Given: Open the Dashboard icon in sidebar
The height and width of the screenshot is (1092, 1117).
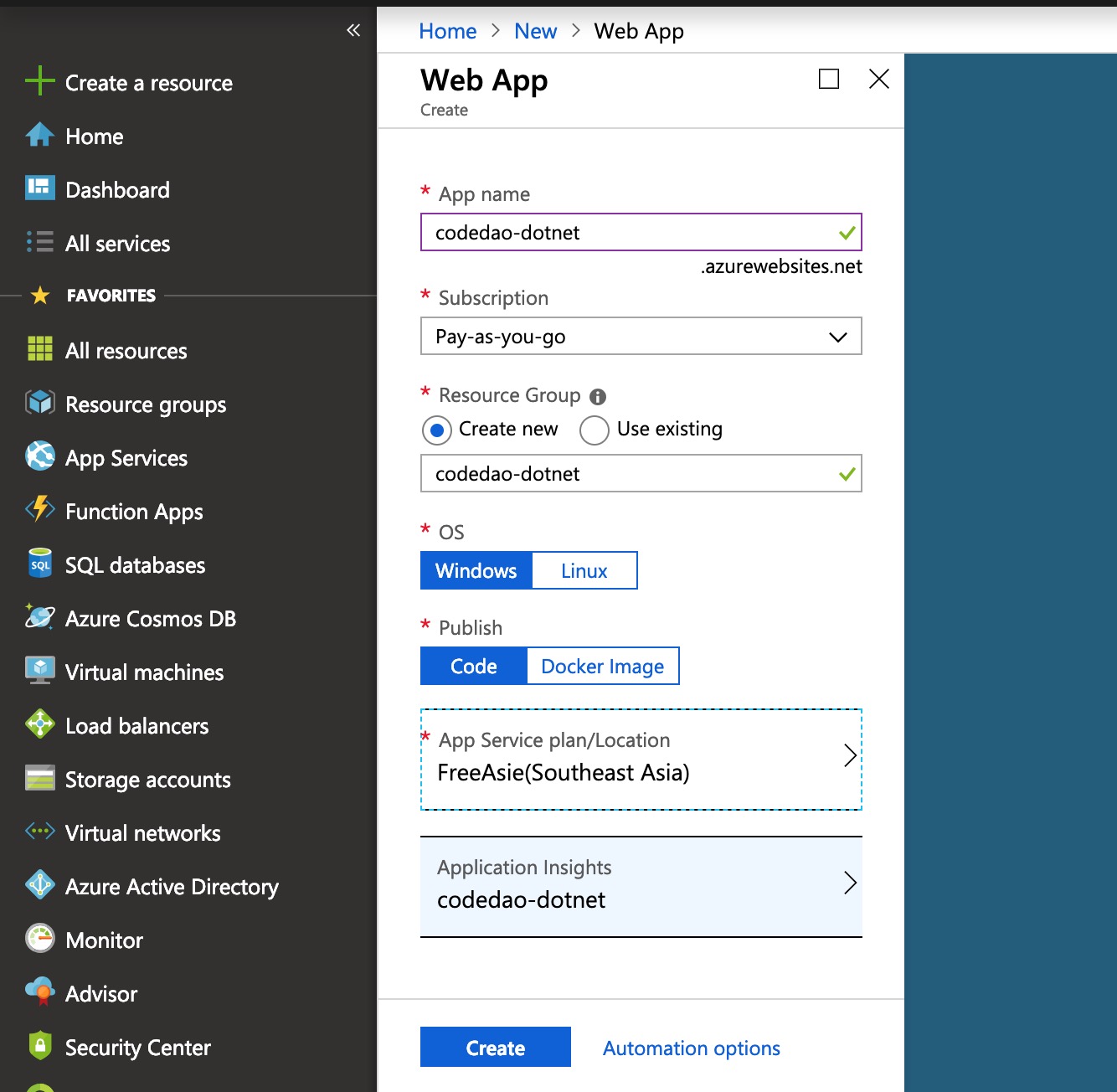Looking at the screenshot, I should [39, 189].
